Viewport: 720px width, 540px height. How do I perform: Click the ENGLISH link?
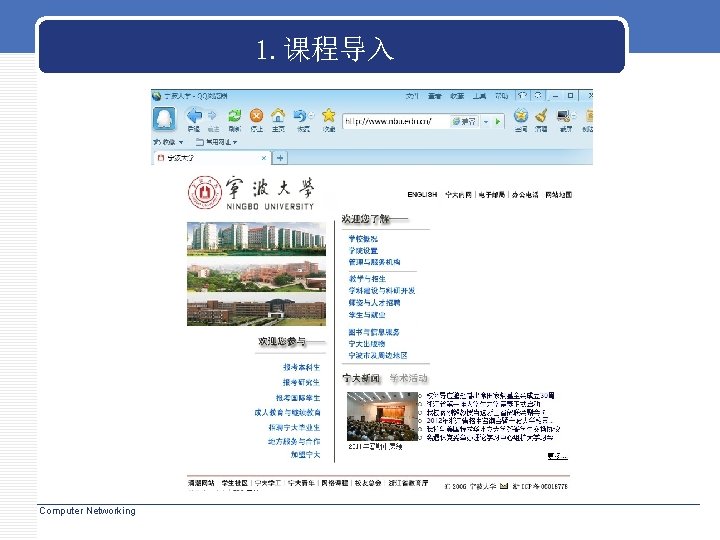[422, 195]
